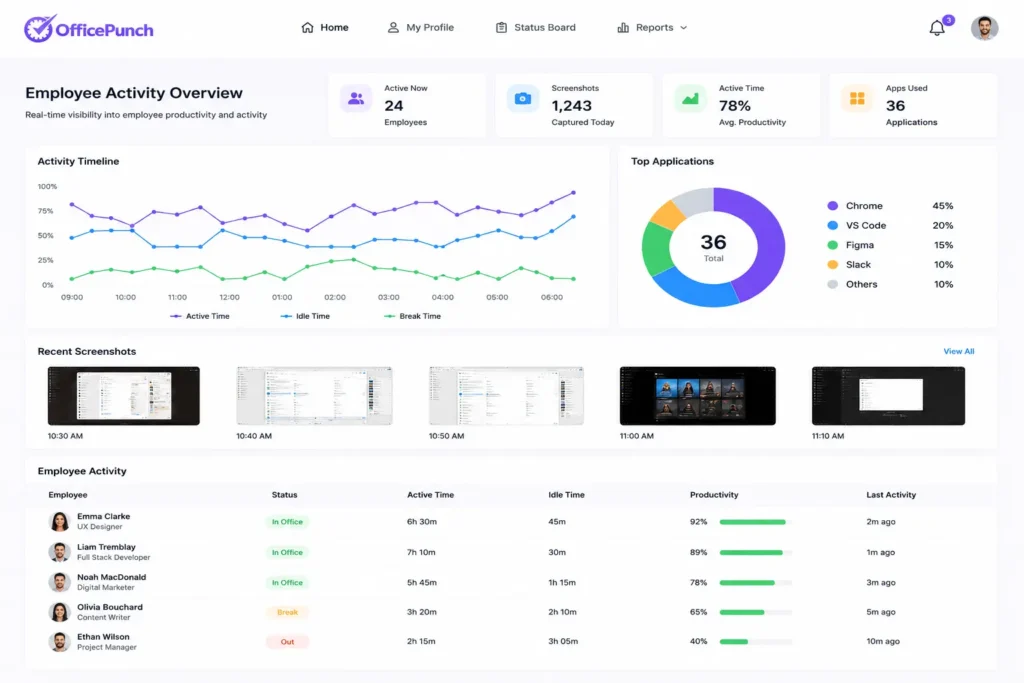Open the user profile avatar
Viewport: 1024px width, 683px height.
pos(984,28)
